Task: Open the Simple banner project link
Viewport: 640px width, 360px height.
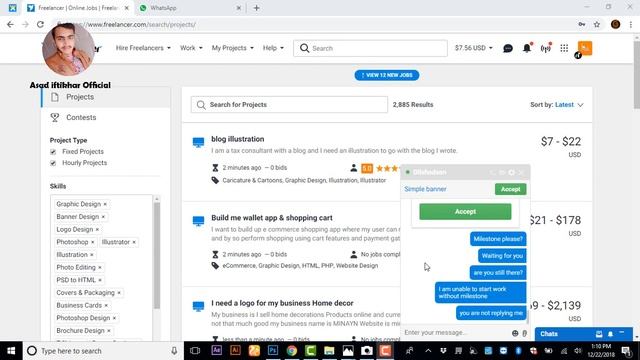Action: click(x=425, y=189)
